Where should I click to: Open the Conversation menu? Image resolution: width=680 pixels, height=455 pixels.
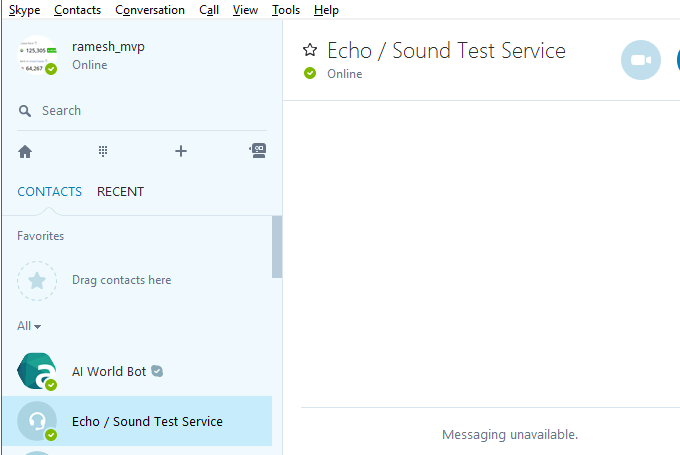tap(150, 10)
